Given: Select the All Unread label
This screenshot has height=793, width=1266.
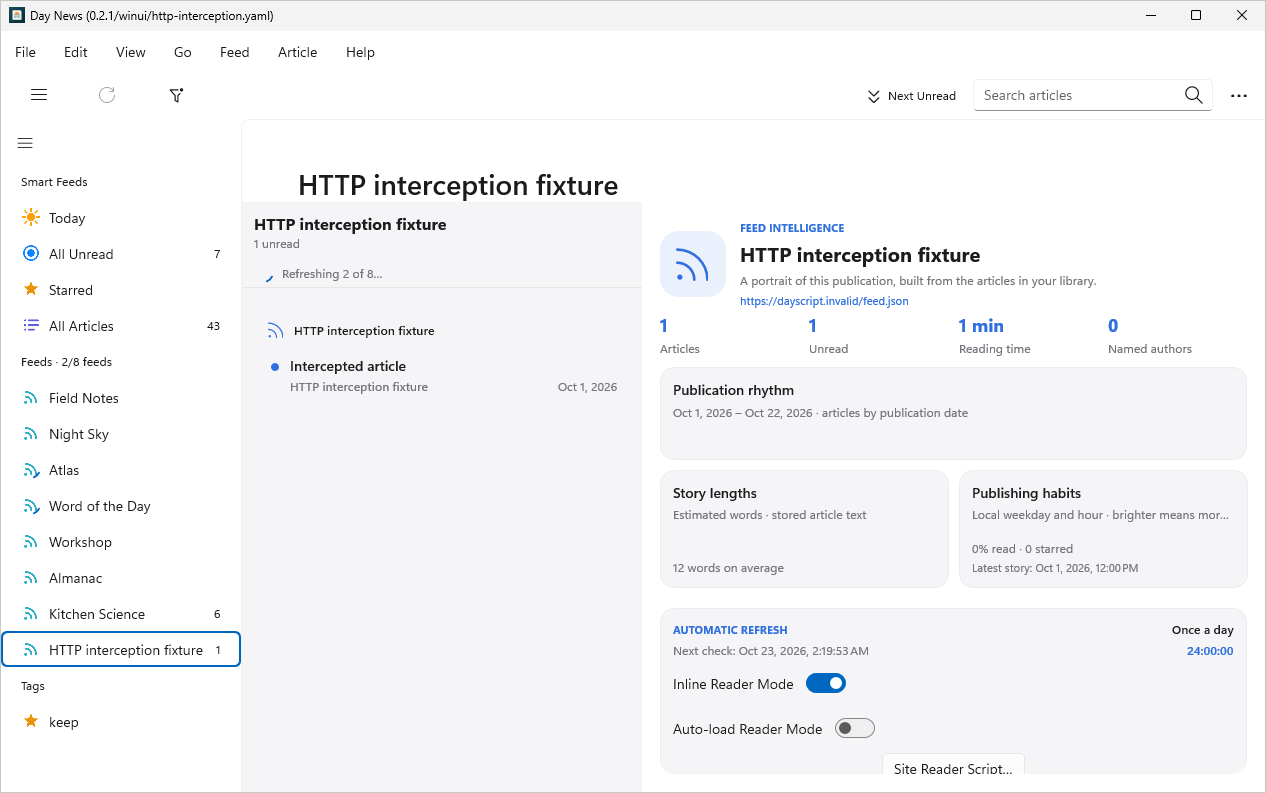Looking at the screenshot, I should tap(81, 254).
